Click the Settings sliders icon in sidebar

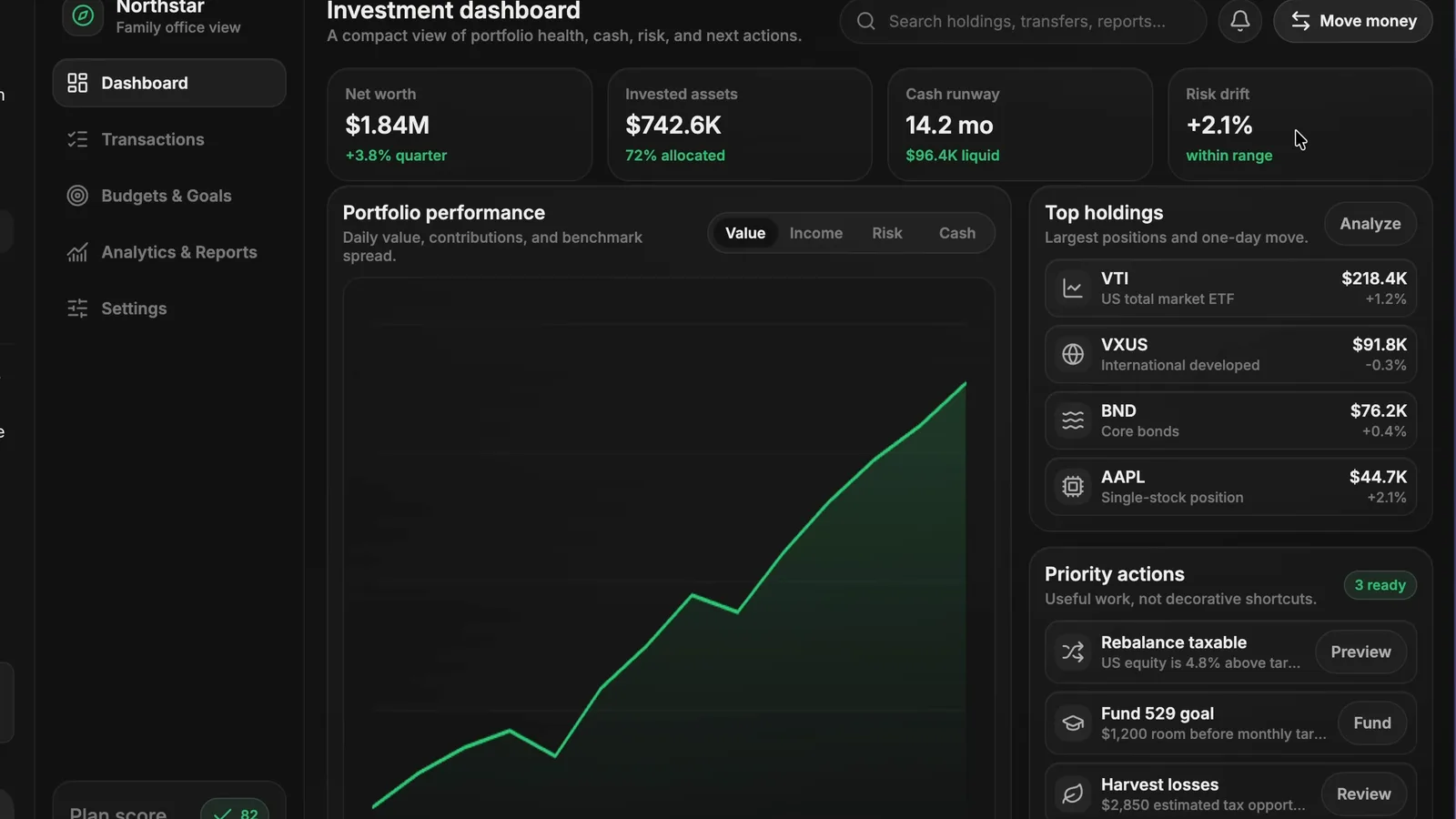click(x=77, y=308)
